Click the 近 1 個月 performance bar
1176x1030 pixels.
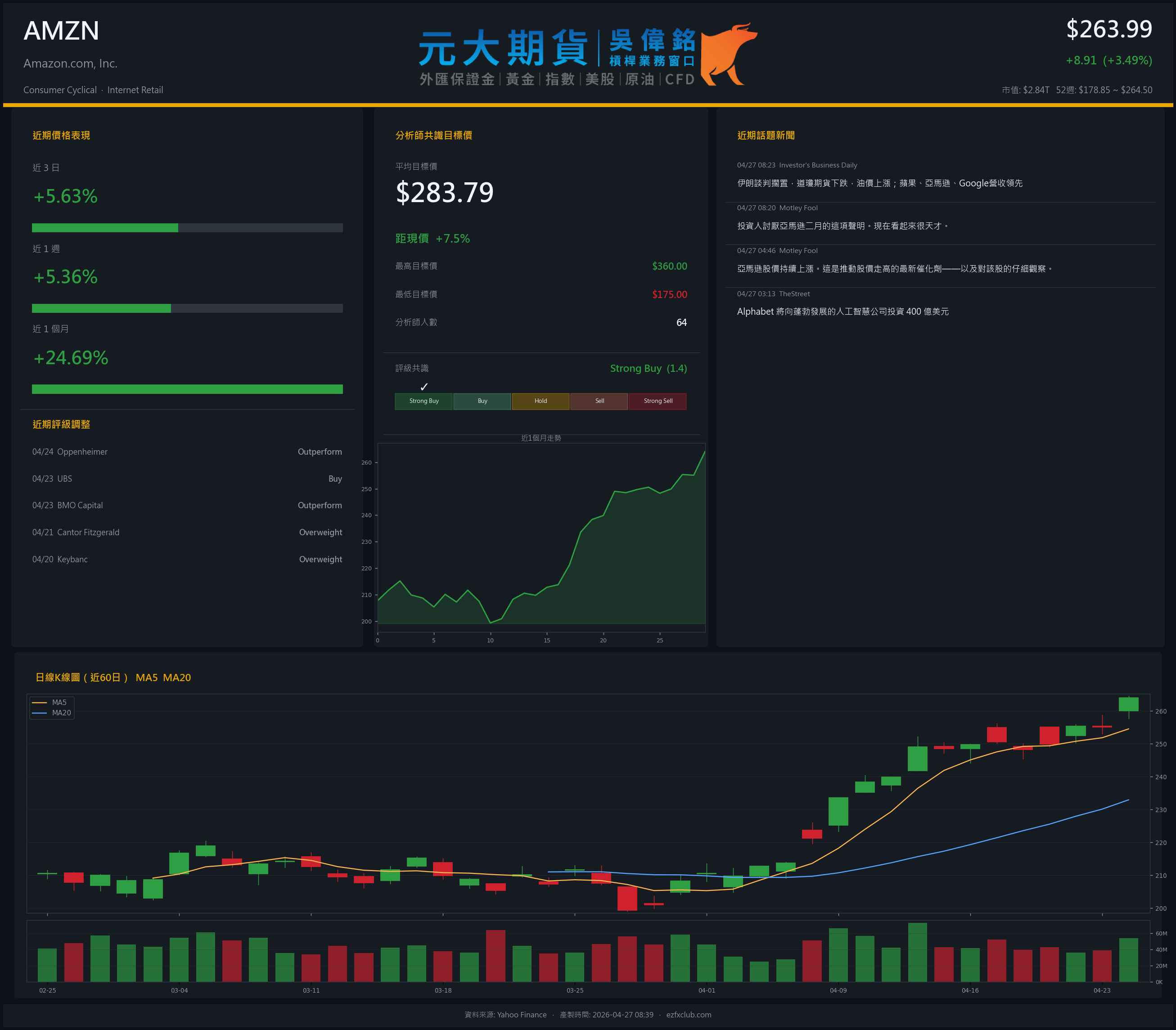(x=187, y=389)
